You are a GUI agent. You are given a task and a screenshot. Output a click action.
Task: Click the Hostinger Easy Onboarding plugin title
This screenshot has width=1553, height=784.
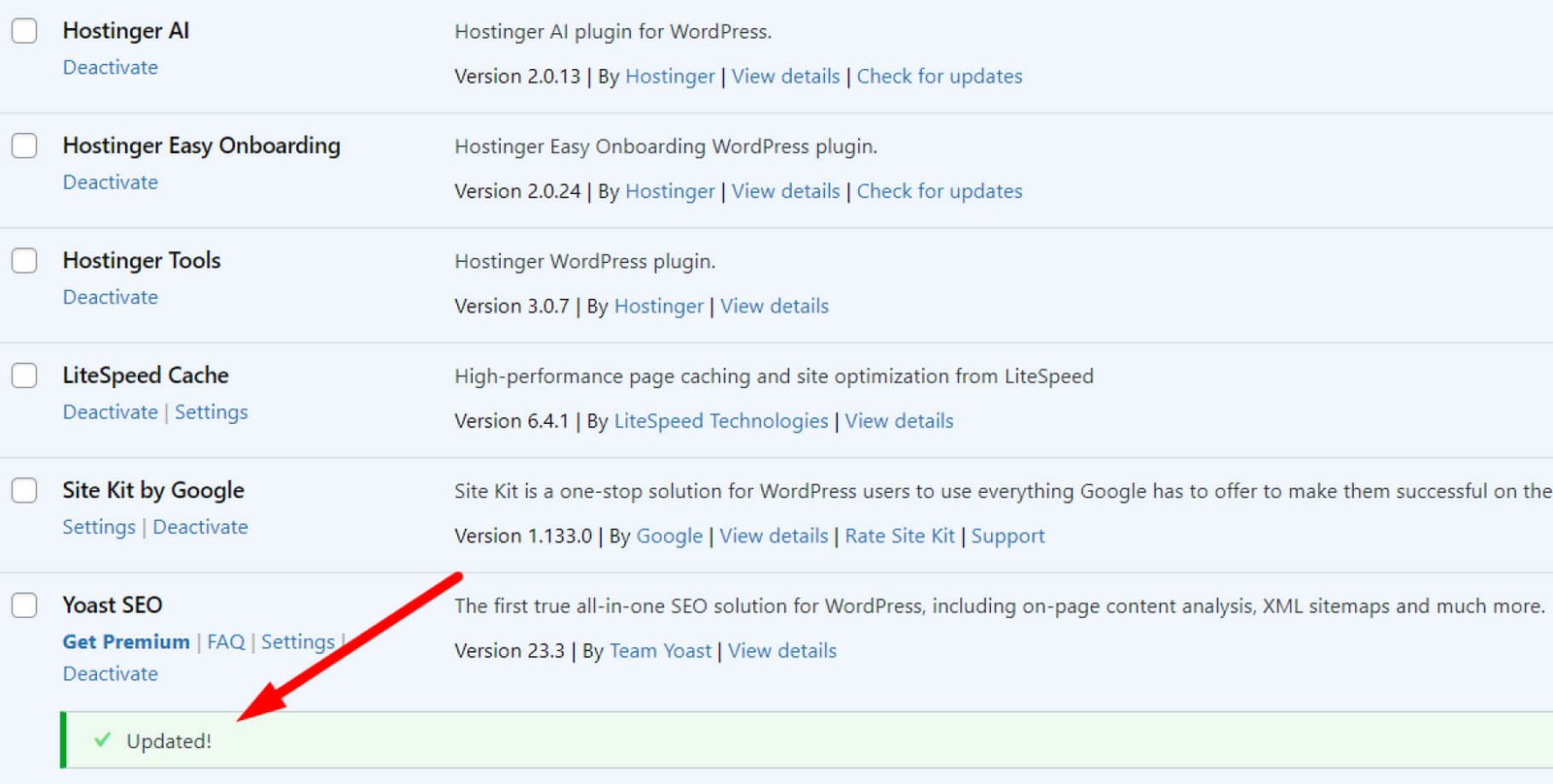pyautogui.click(x=202, y=146)
